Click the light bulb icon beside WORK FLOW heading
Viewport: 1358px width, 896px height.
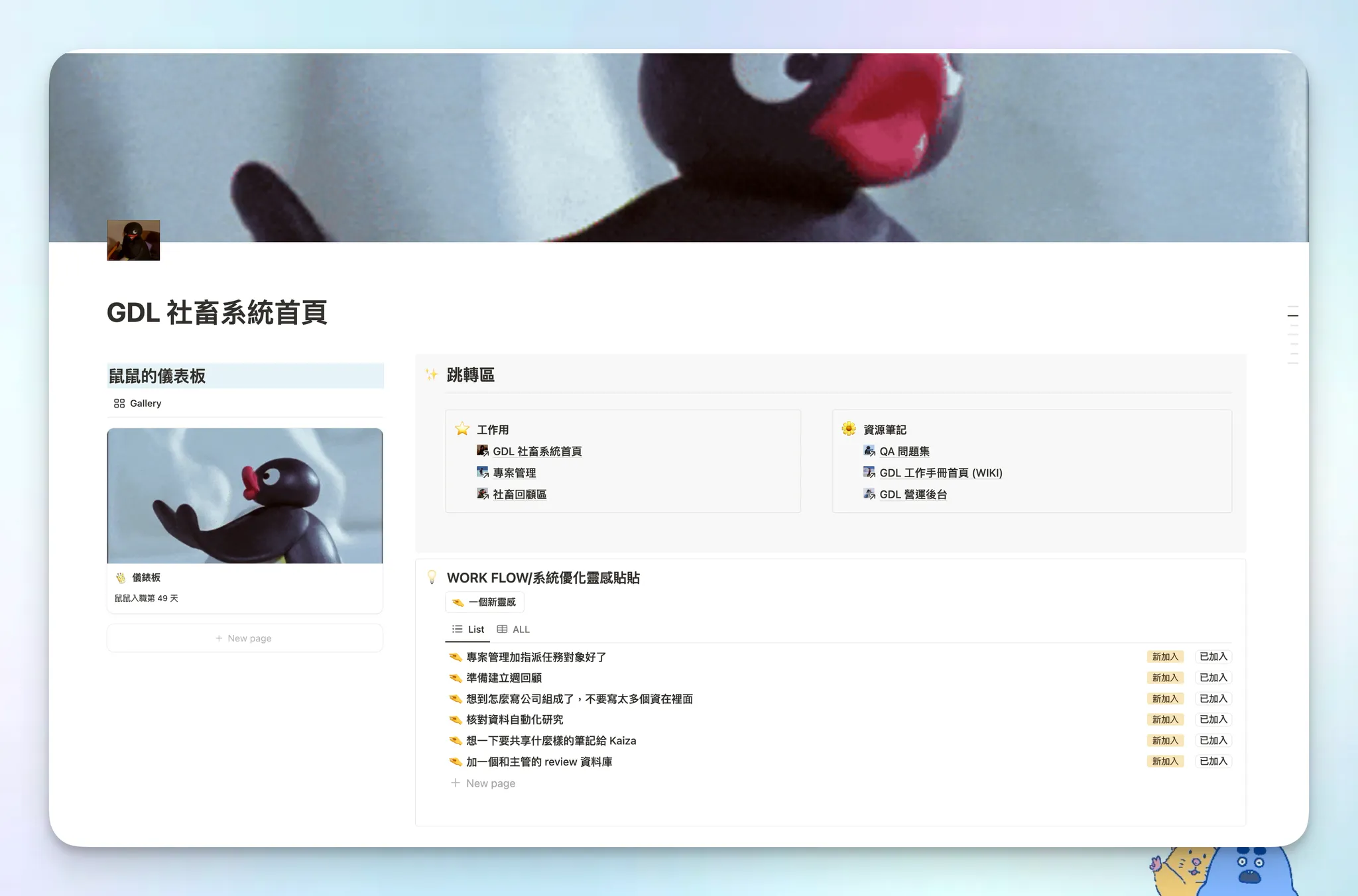click(x=432, y=577)
